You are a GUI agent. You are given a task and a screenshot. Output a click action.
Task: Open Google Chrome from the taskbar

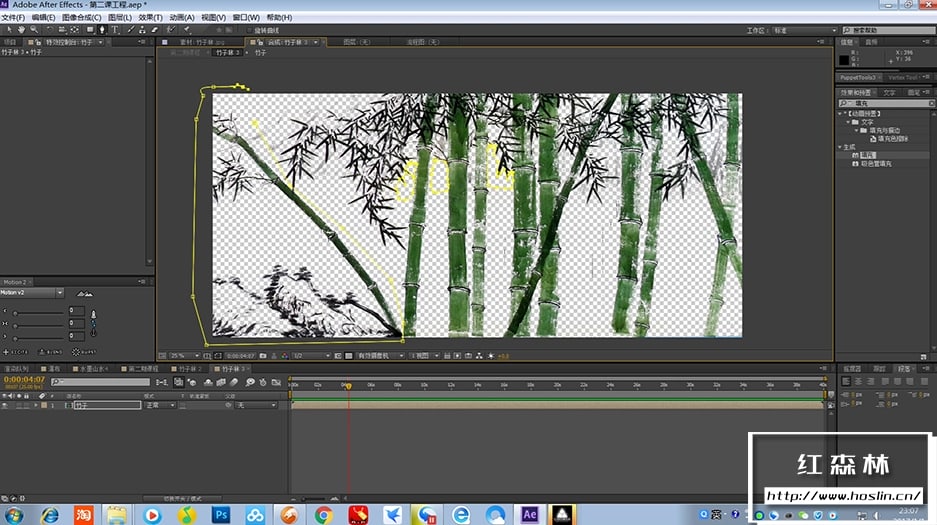(x=323, y=514)
